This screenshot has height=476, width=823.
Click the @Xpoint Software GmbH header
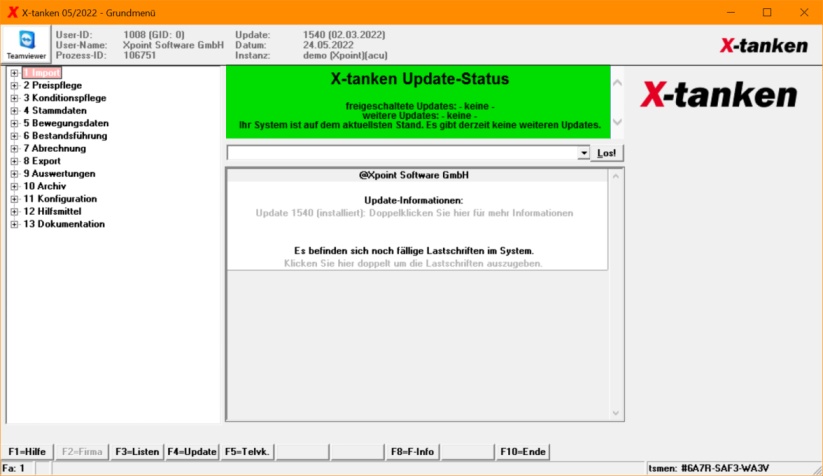[414, 175]
